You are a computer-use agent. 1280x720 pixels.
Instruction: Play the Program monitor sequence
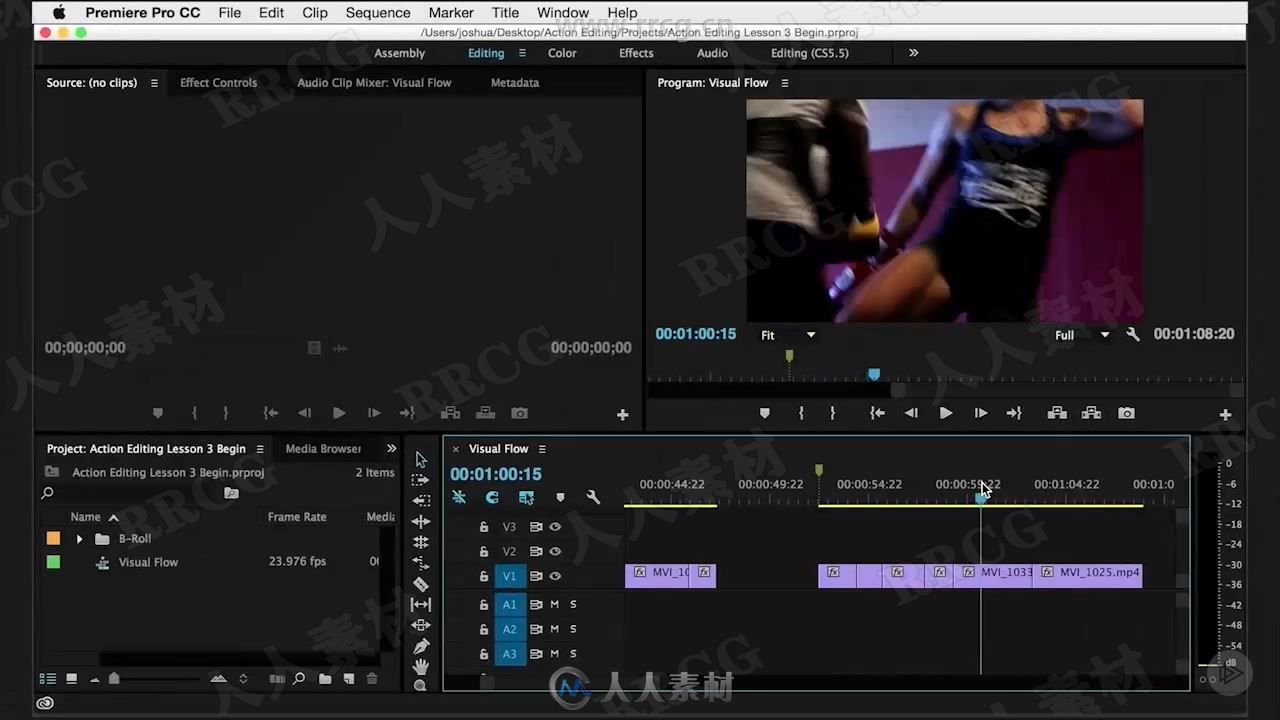945,413
